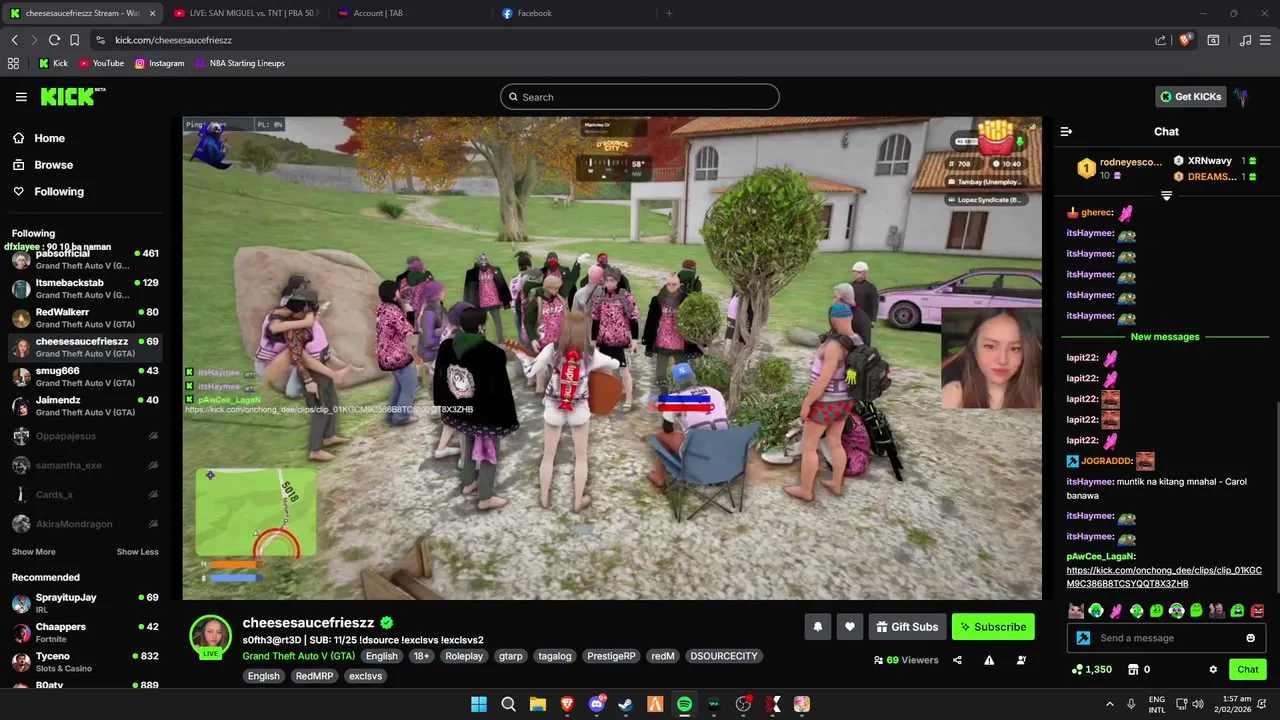
Task: Open pabsofficial channel in Following list
Action: 85,259
